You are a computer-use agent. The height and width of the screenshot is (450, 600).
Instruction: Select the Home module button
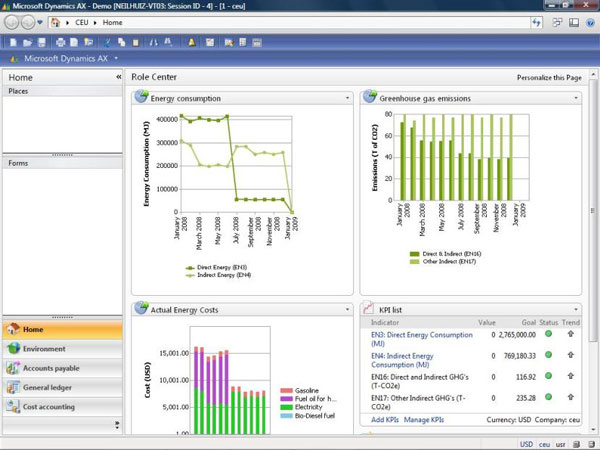(x=62, y=329)
